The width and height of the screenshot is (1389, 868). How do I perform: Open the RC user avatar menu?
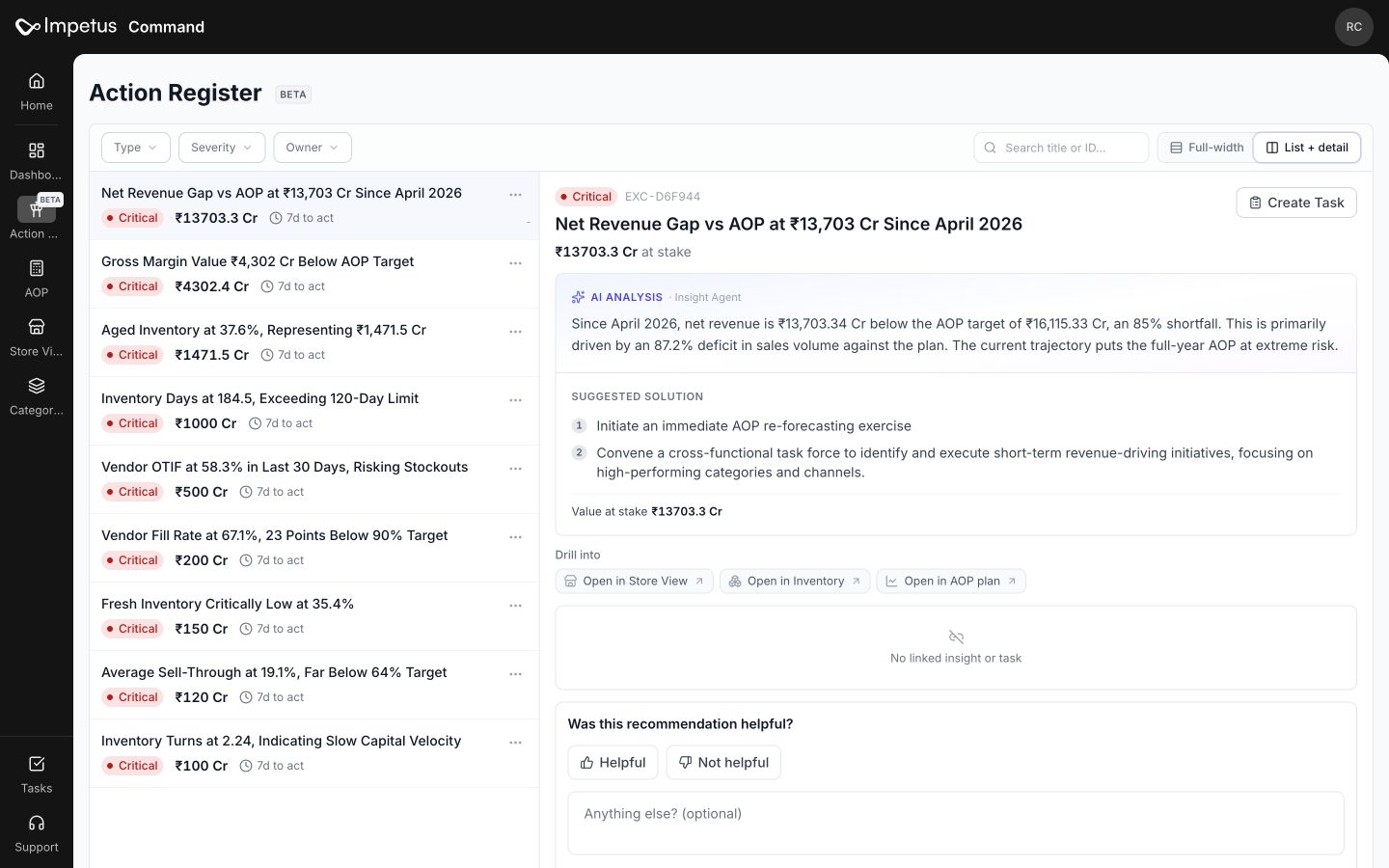(x=1353, y=27)
